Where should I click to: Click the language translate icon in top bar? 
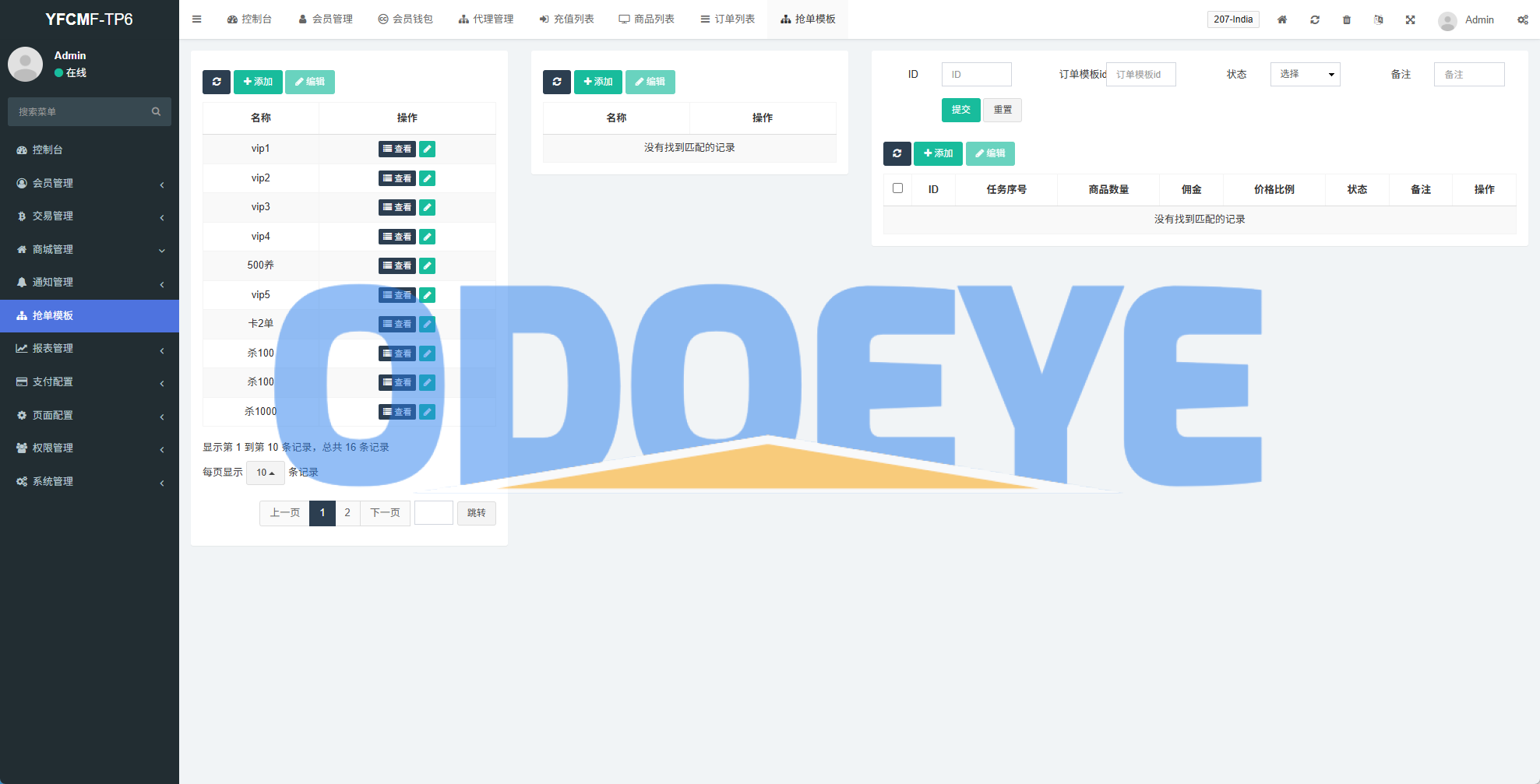pyautogui.click(x=1378, y=19)
